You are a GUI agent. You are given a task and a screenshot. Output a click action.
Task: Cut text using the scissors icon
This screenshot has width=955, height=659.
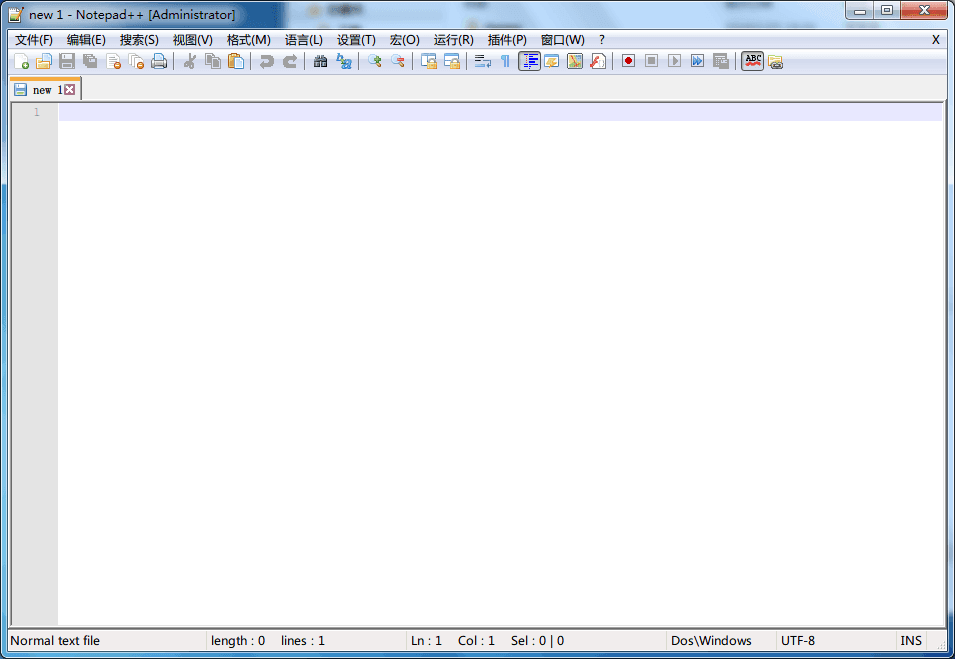188,61
